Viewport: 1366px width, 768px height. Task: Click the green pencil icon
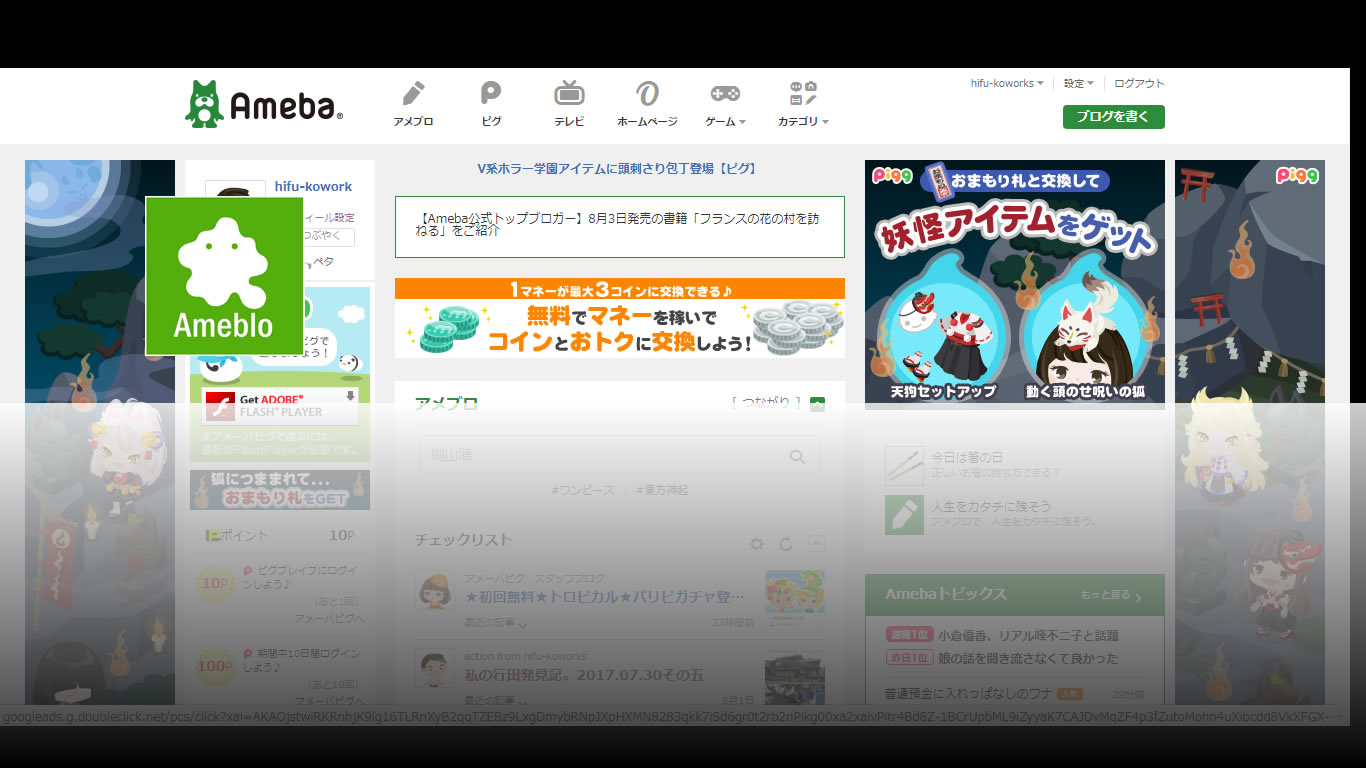[x=904, y=515]
